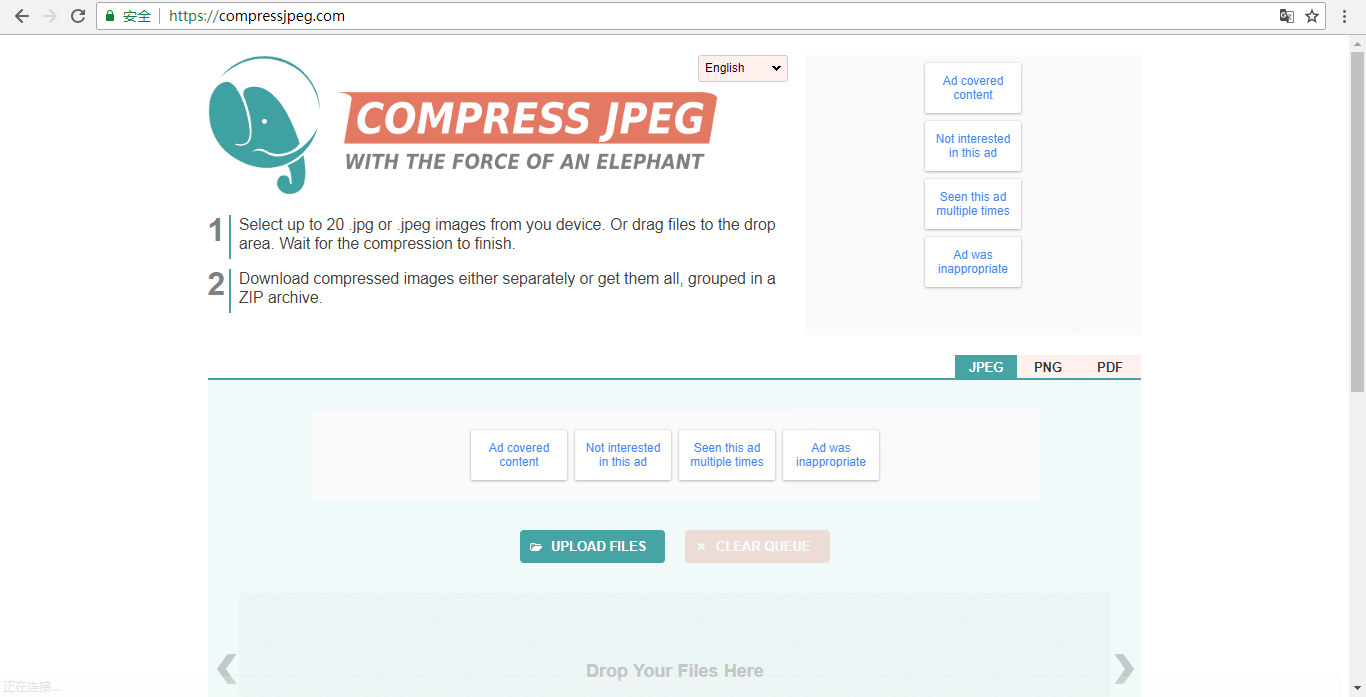Screen dimensions: 1366x697
Task: Click the green secure padlock icon
Action: coord(110,16)
